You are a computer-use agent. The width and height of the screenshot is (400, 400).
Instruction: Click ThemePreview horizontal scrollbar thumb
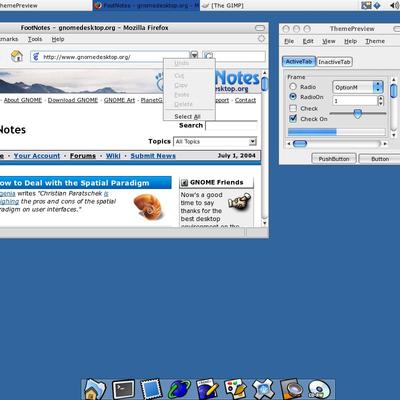click(x=300, y=144)
